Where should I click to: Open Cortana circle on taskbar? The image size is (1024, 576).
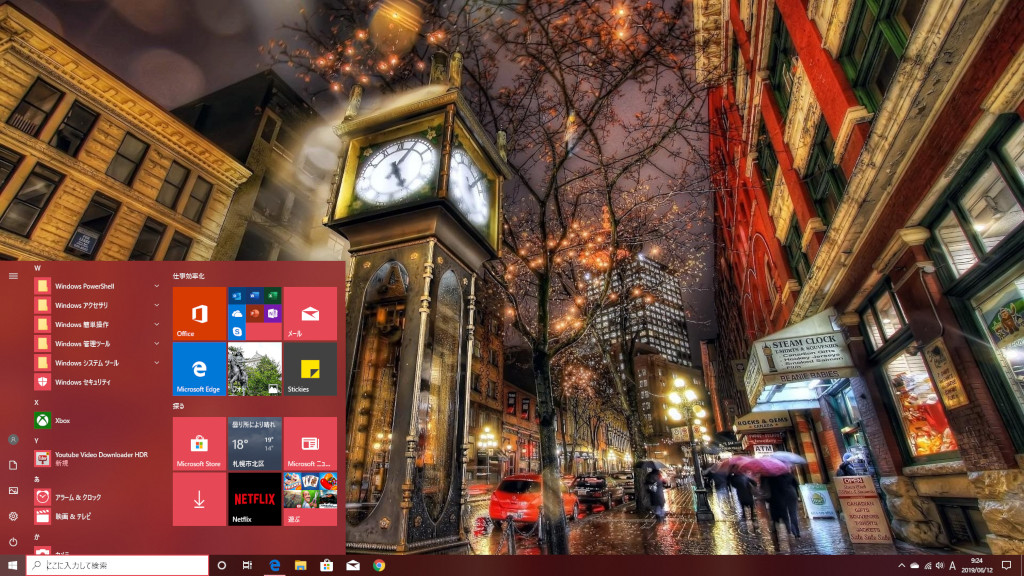coord(221,566)
